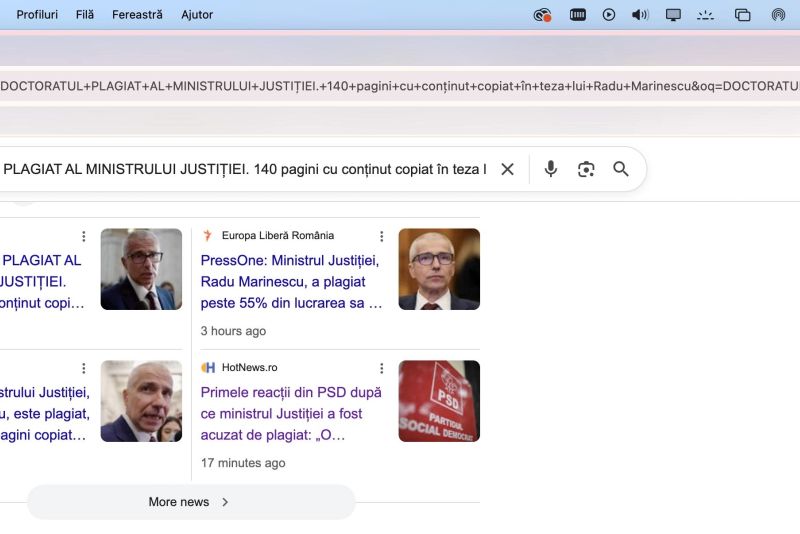
Task: Click the Creative Cloud menu bar icon
Action: click(x=542, y=15)
